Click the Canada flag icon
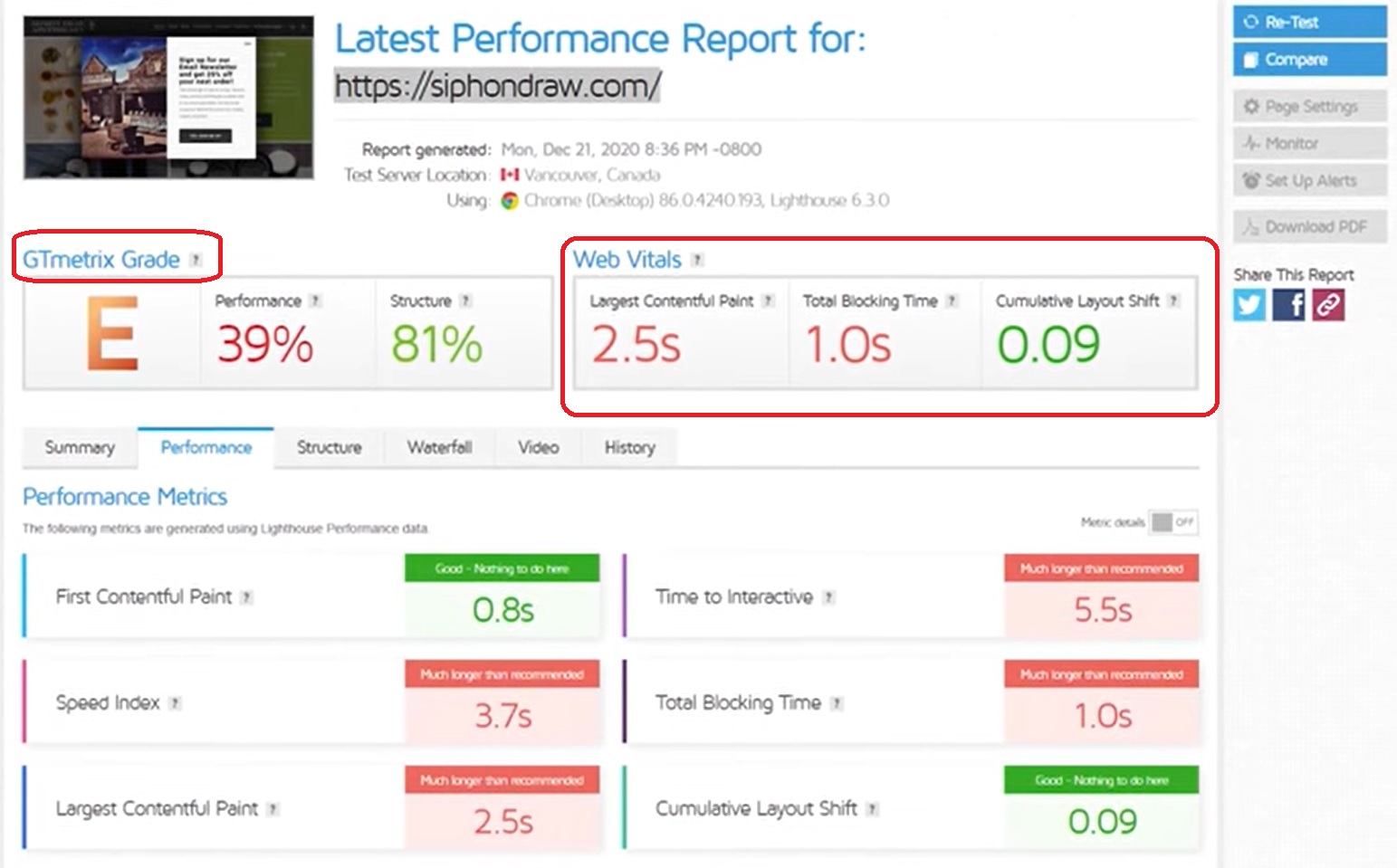This screenshot has width=1397, height=868. tap(510, 175)
